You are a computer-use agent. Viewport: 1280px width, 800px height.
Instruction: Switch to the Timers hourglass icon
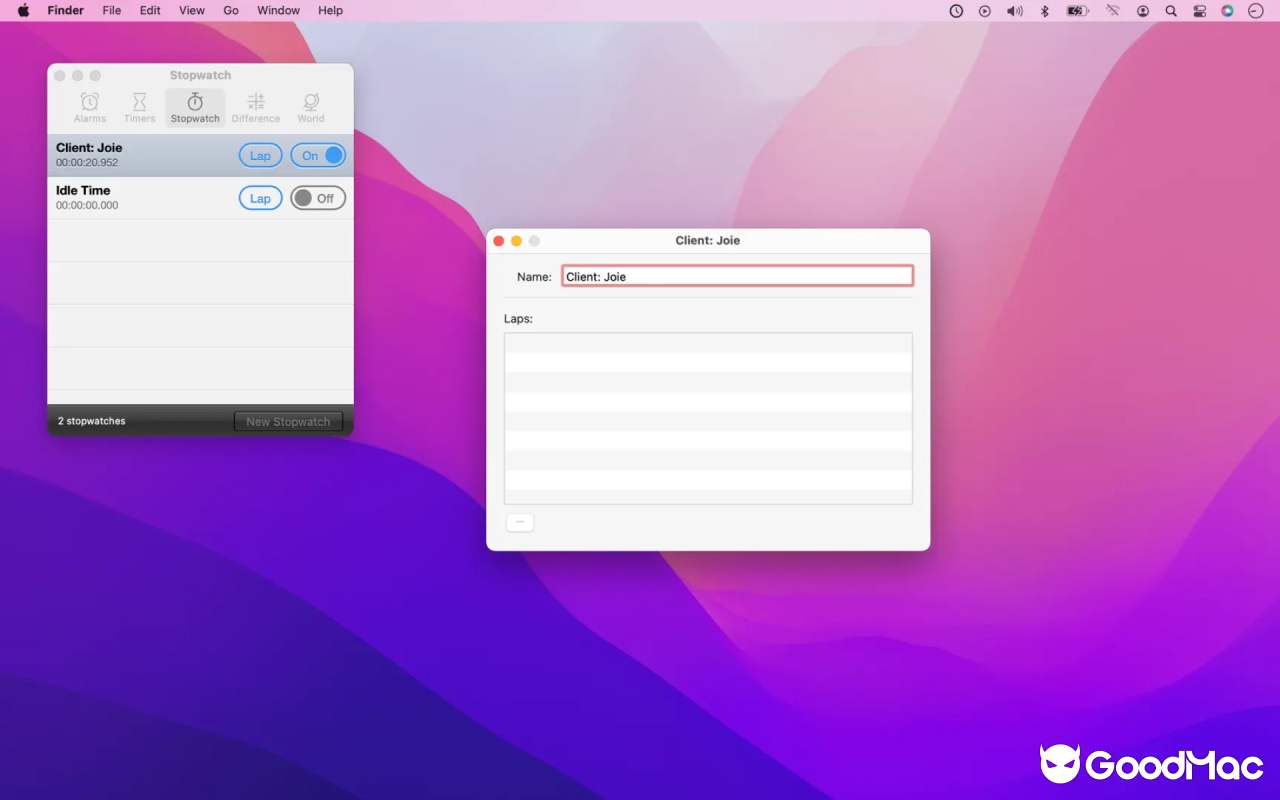(x=140, y=106)
